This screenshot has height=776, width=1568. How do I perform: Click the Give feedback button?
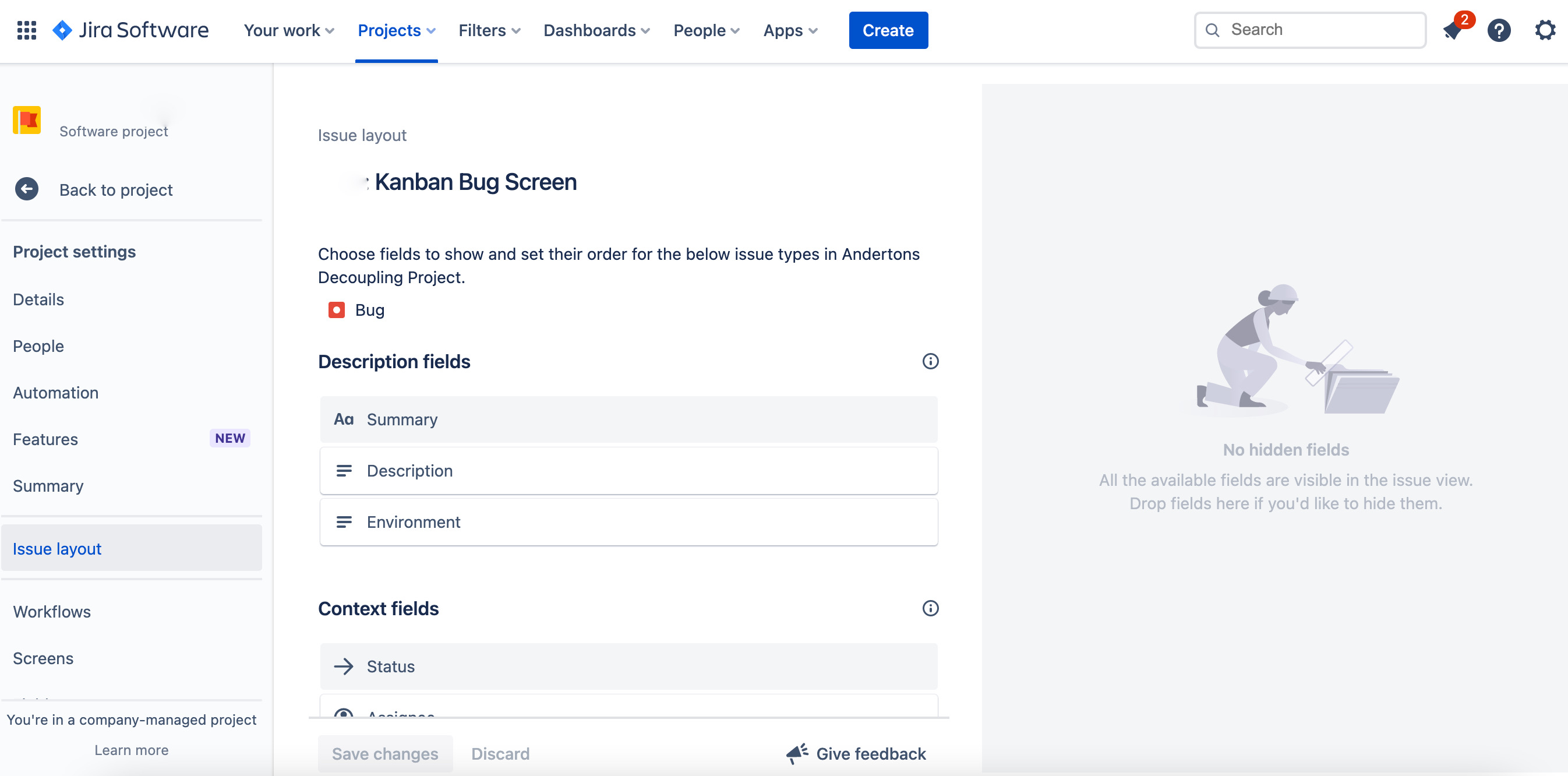(x=856, y=753)
